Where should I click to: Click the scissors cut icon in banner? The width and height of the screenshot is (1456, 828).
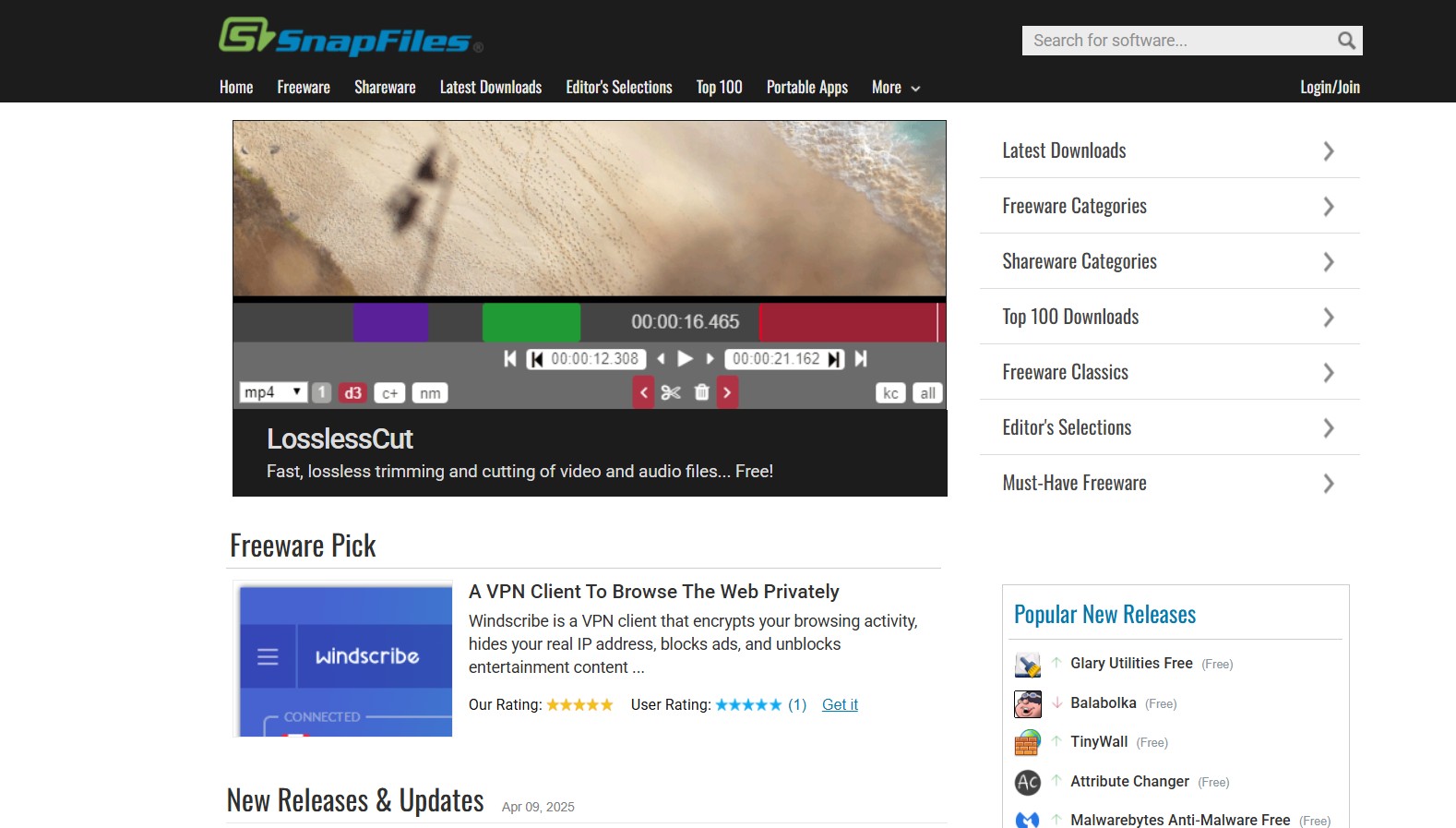(671, 392)
